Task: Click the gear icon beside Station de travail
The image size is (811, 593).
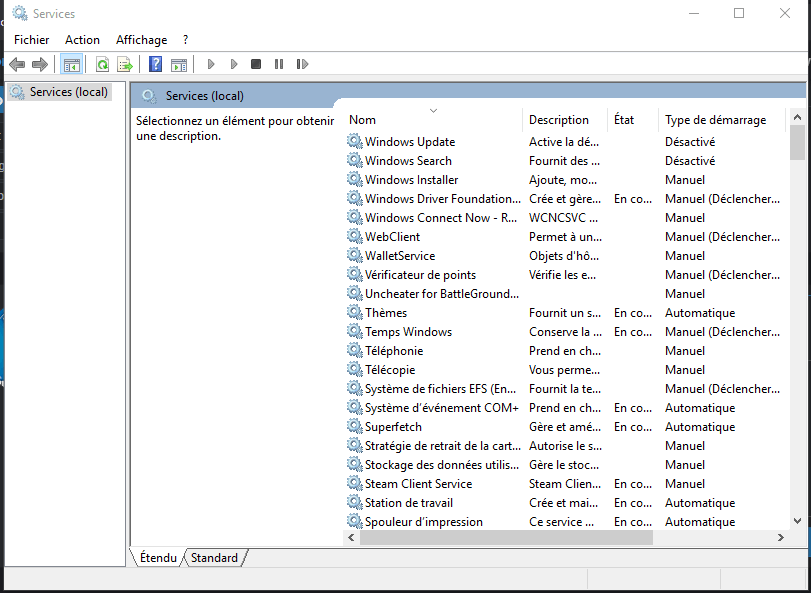Action: (354, 503)
